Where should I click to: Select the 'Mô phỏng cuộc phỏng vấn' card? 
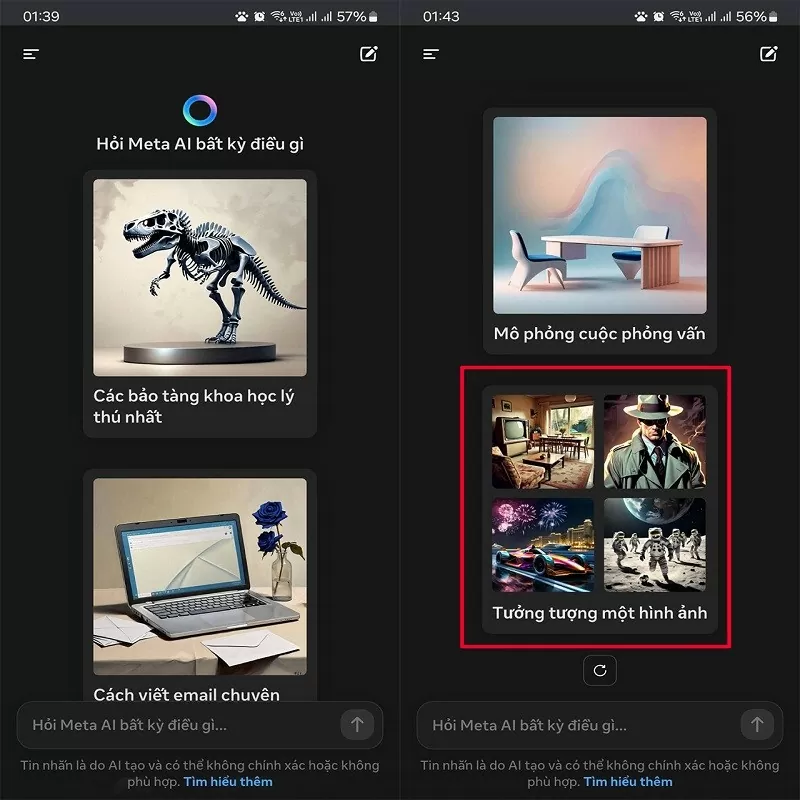click(x=599, y=230)
